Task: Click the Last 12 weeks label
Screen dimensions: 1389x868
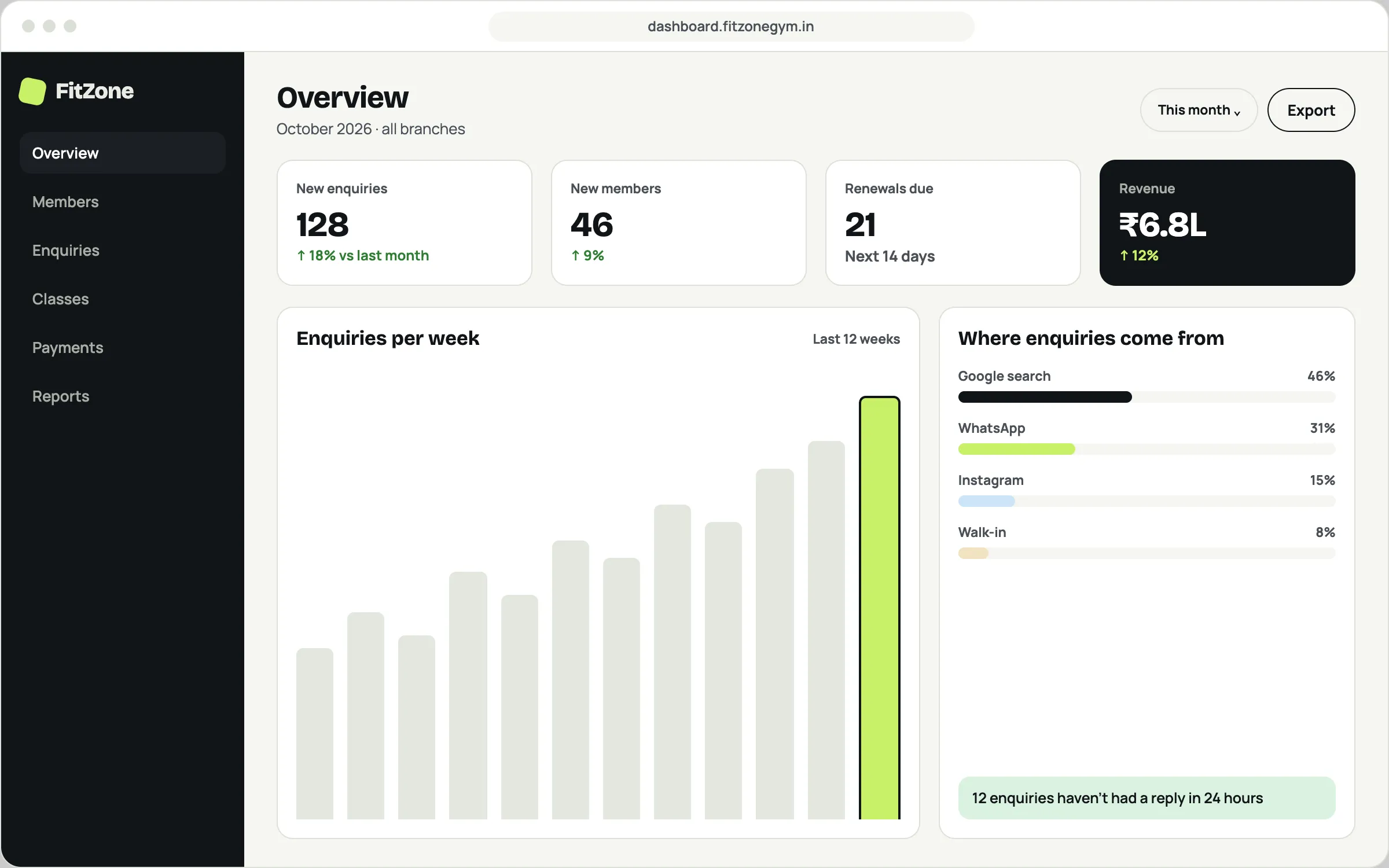Action: pyautogui.click(x=857, y=339)
